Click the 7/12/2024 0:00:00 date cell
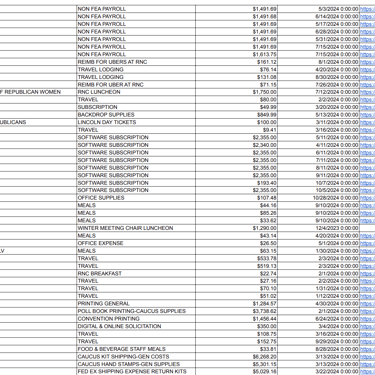The image size is (375, 375). [318, 92]
